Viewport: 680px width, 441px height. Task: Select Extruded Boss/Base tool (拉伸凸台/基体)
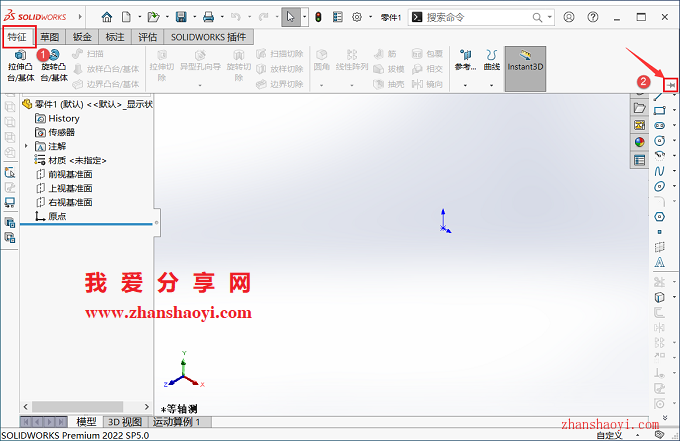21,66
